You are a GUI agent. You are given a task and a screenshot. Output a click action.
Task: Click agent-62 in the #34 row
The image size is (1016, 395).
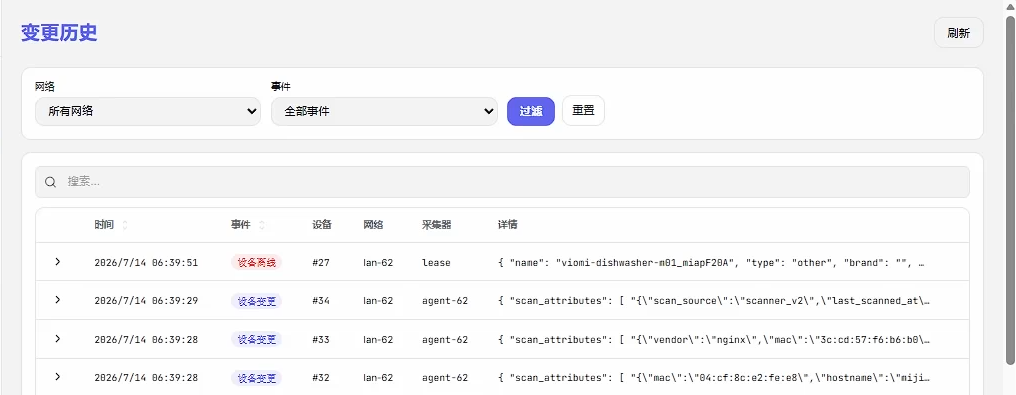coord(444,301)
